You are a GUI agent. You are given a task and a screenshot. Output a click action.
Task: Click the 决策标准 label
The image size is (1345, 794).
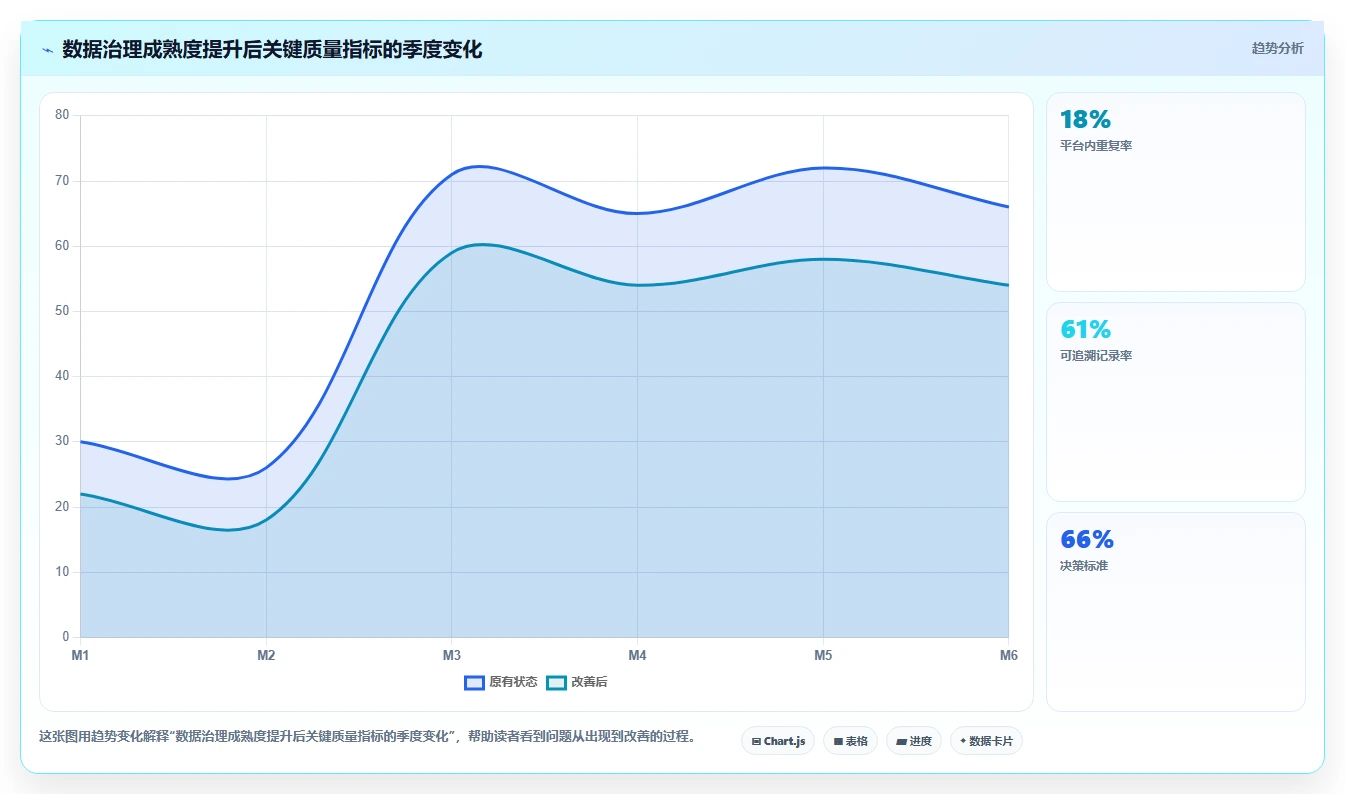tap(1084, 566)
